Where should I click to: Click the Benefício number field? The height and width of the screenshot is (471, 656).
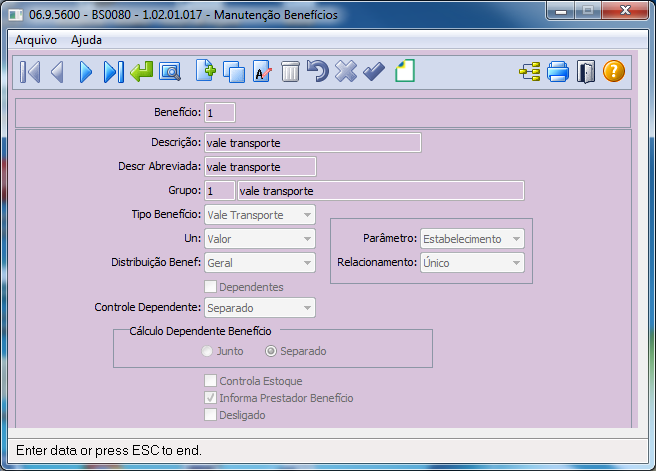(220, 113)
